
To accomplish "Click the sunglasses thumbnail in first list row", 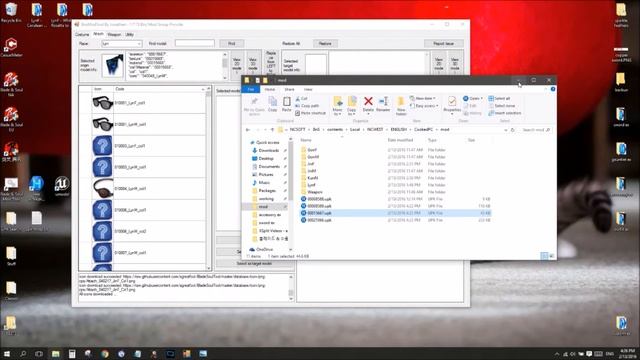I will [102, 103].
